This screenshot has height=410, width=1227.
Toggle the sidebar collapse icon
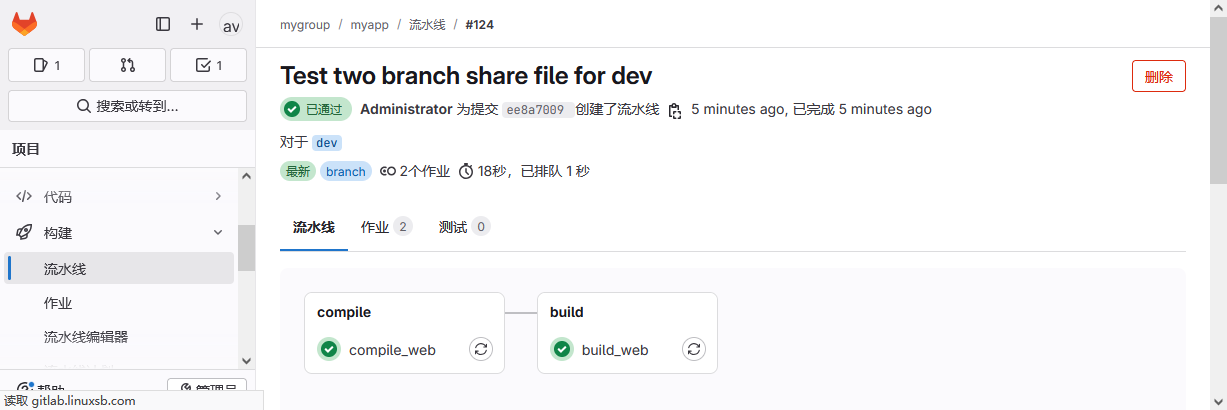(x=163, y=24)
